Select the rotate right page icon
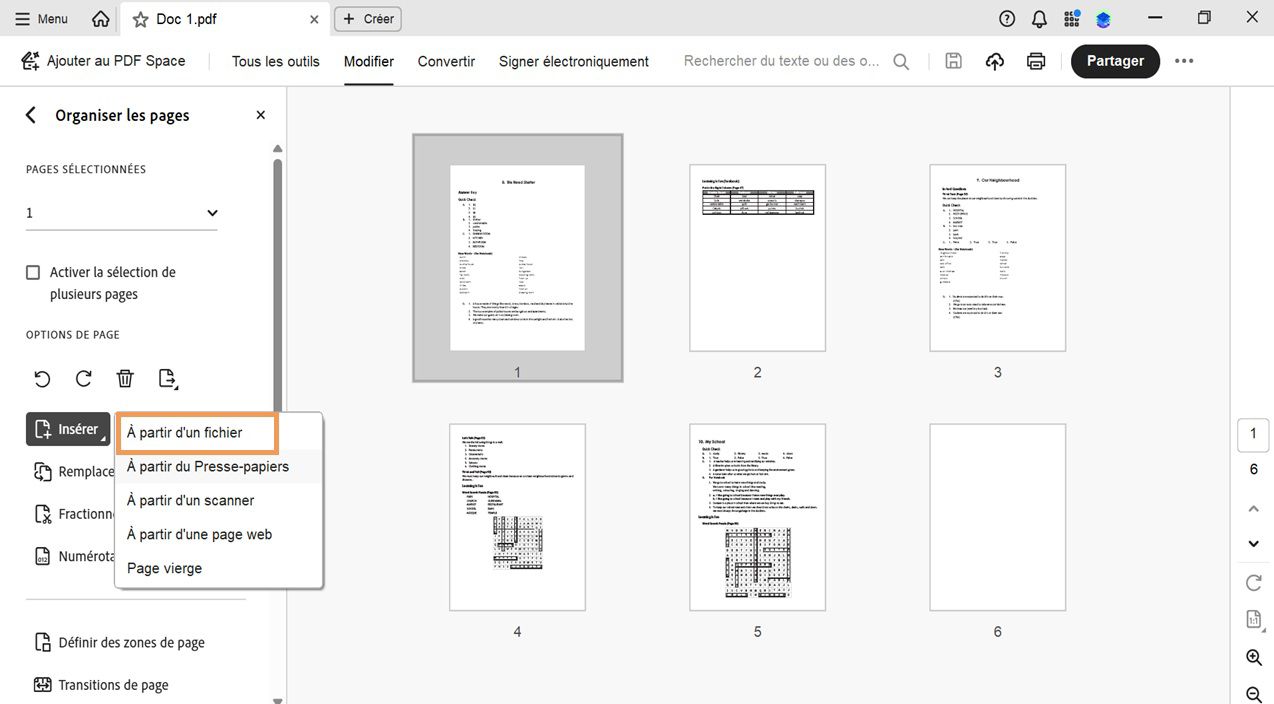Viewport: 1274px width, 704px height. coord(83,379)
